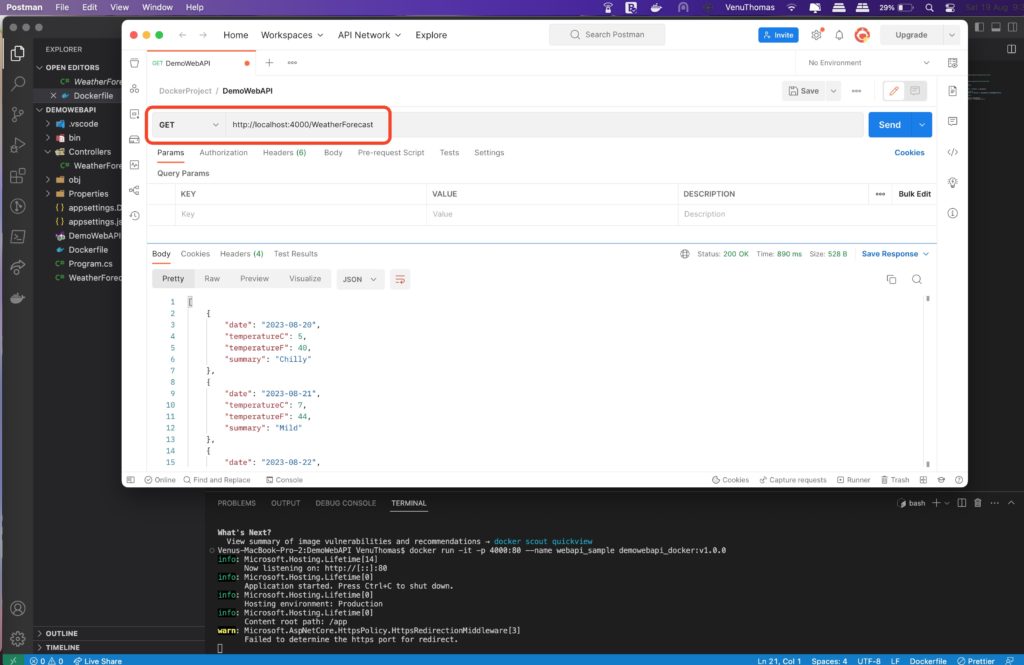Viewport: 1024px width, 665px height.
Task: Open the Workspaces dropdown
Action: [x=292, y=35]
